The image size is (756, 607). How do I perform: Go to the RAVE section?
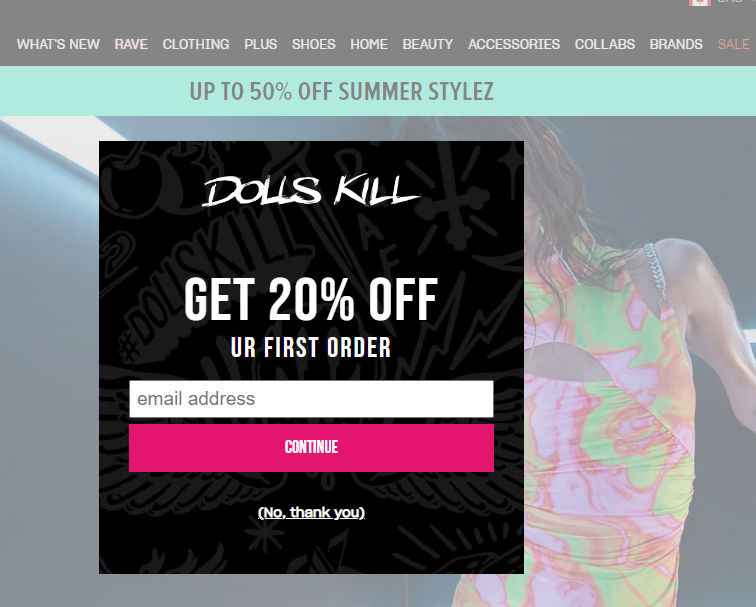(x=131, y=44)
